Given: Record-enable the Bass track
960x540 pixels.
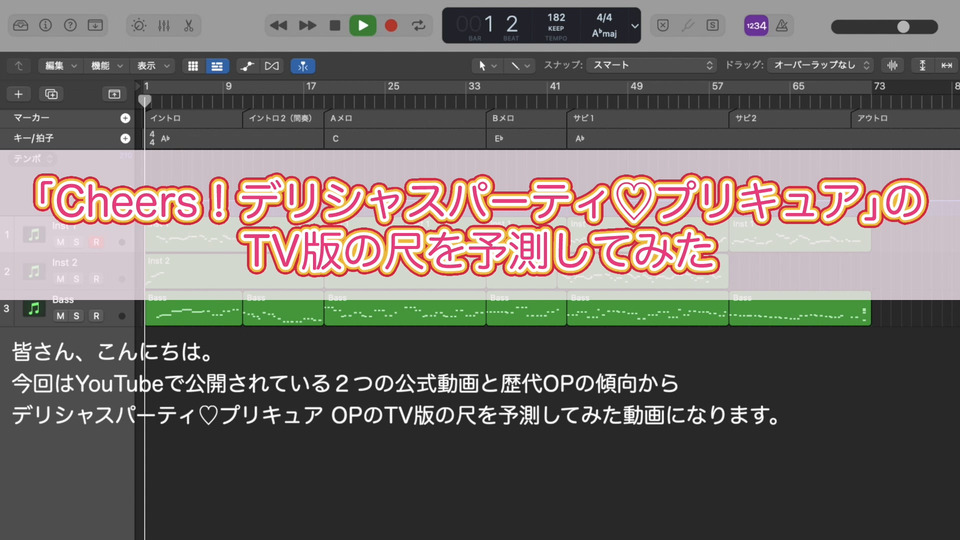Looking at the screenshot, I should [96, 316].
